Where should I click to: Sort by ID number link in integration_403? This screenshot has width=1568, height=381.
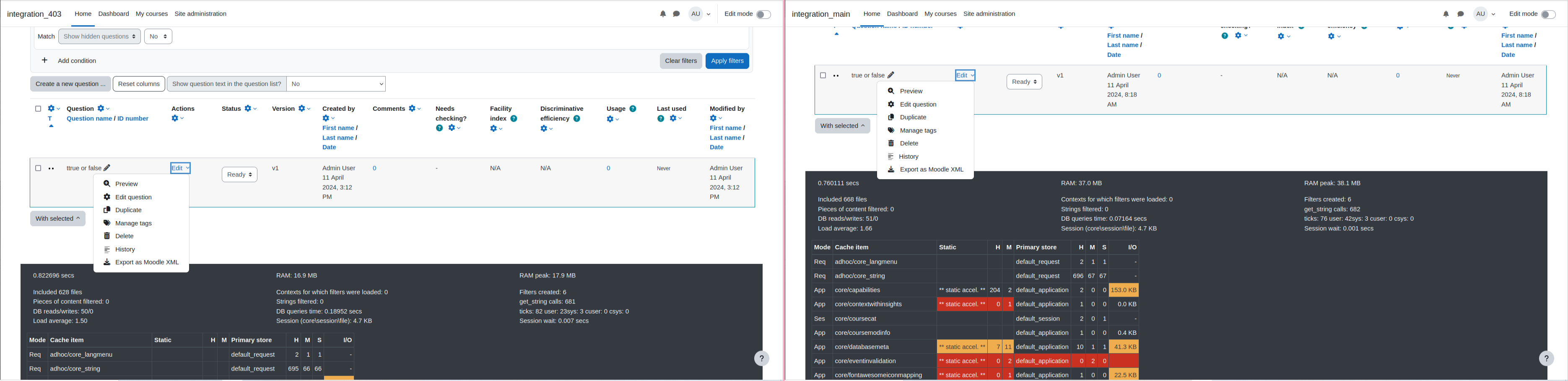coord(133,118)
